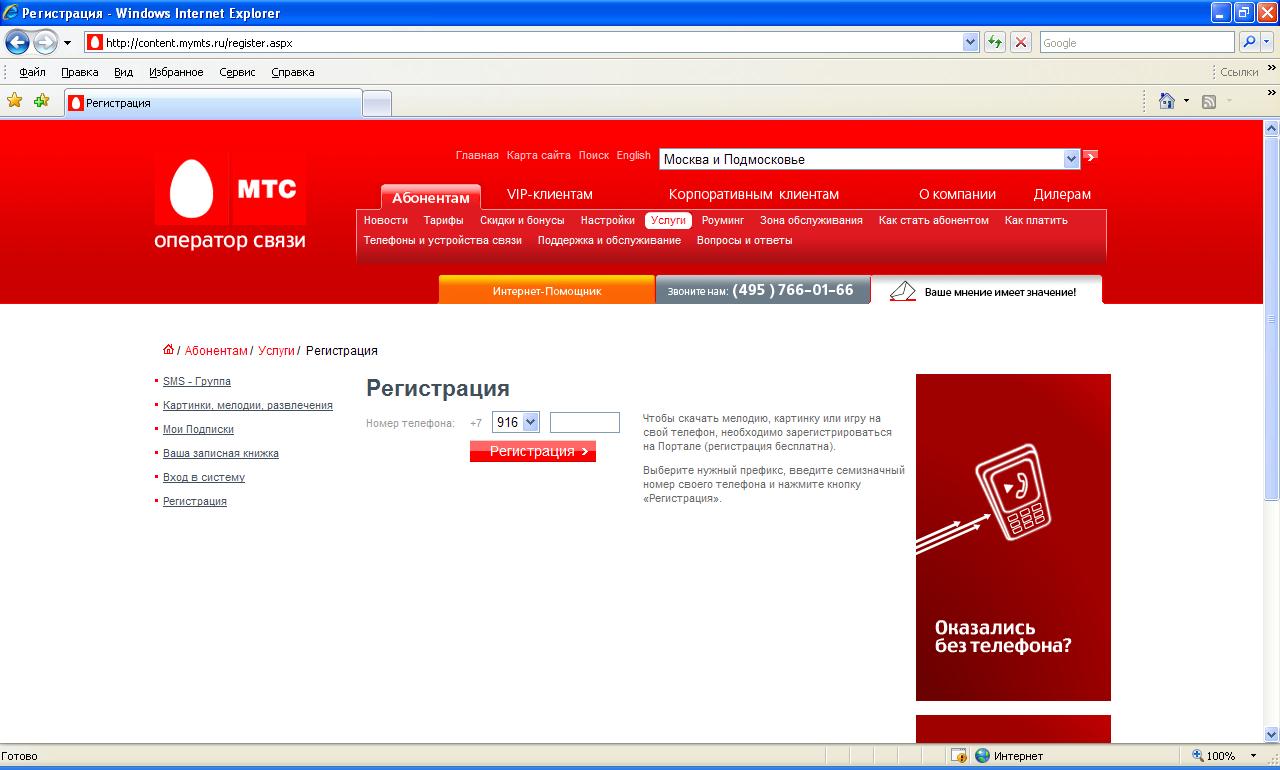Click the green Refresh icon
1280x770 pixels.
(995, 43)
